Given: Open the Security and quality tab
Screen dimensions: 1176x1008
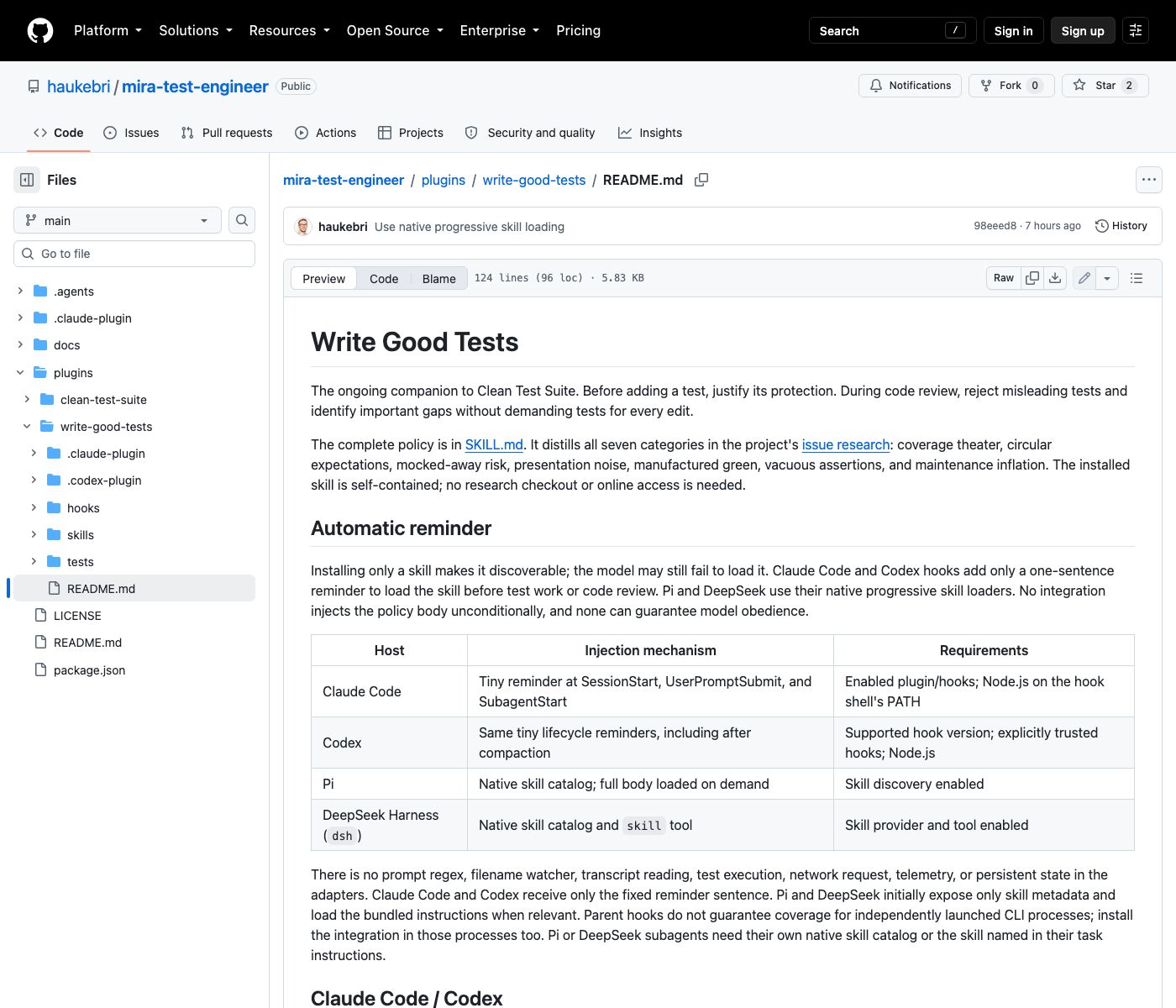Looking at the screenshot, I should tap(530, 133).
